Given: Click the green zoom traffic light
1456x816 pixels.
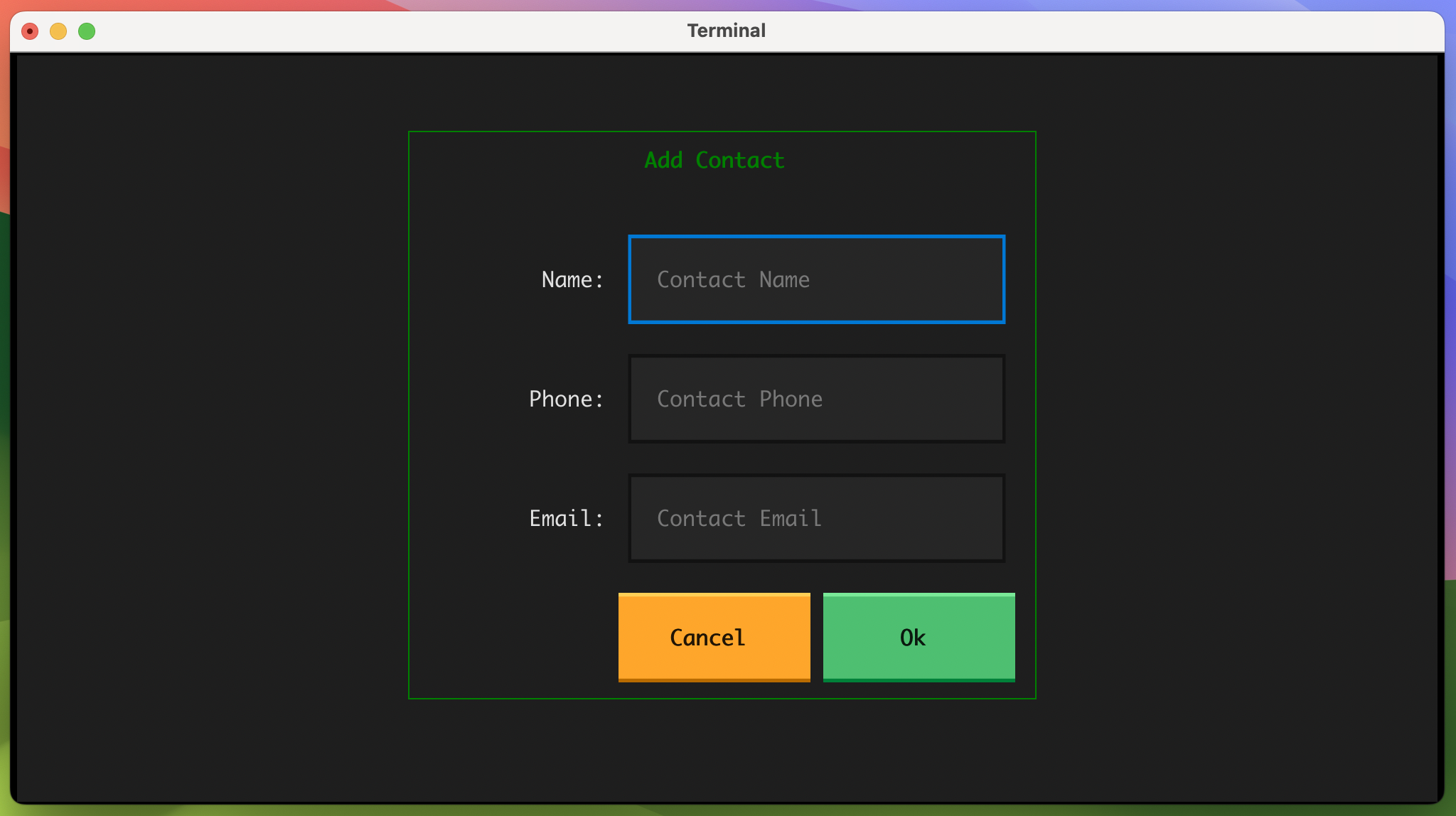Looking at the screenshot, I should (x=86, y=31).
